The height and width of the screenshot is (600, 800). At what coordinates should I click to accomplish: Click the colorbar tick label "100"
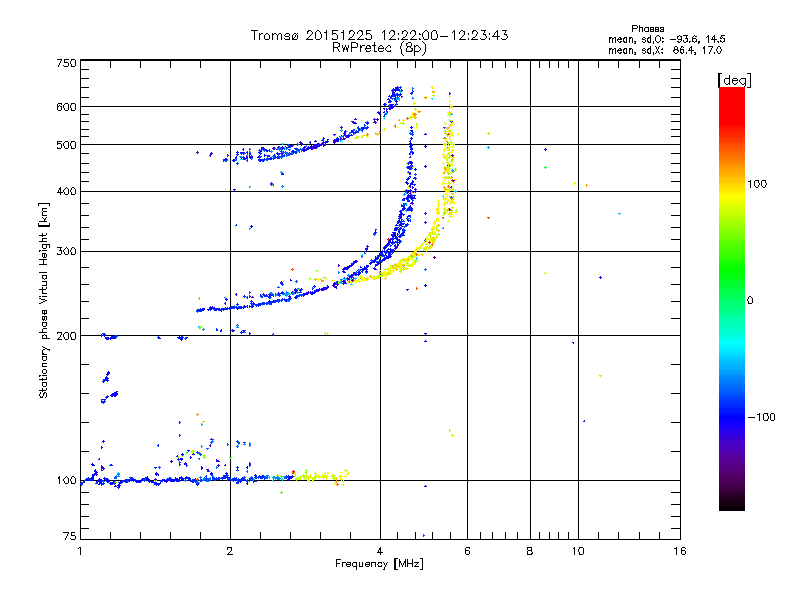(757, 184)
